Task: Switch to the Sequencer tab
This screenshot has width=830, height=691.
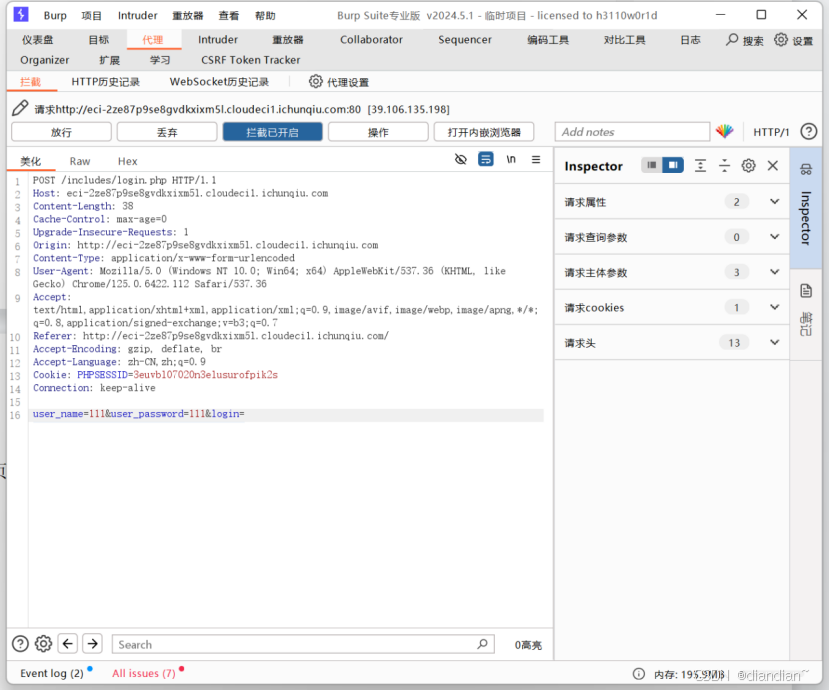Action: (465, 40)
